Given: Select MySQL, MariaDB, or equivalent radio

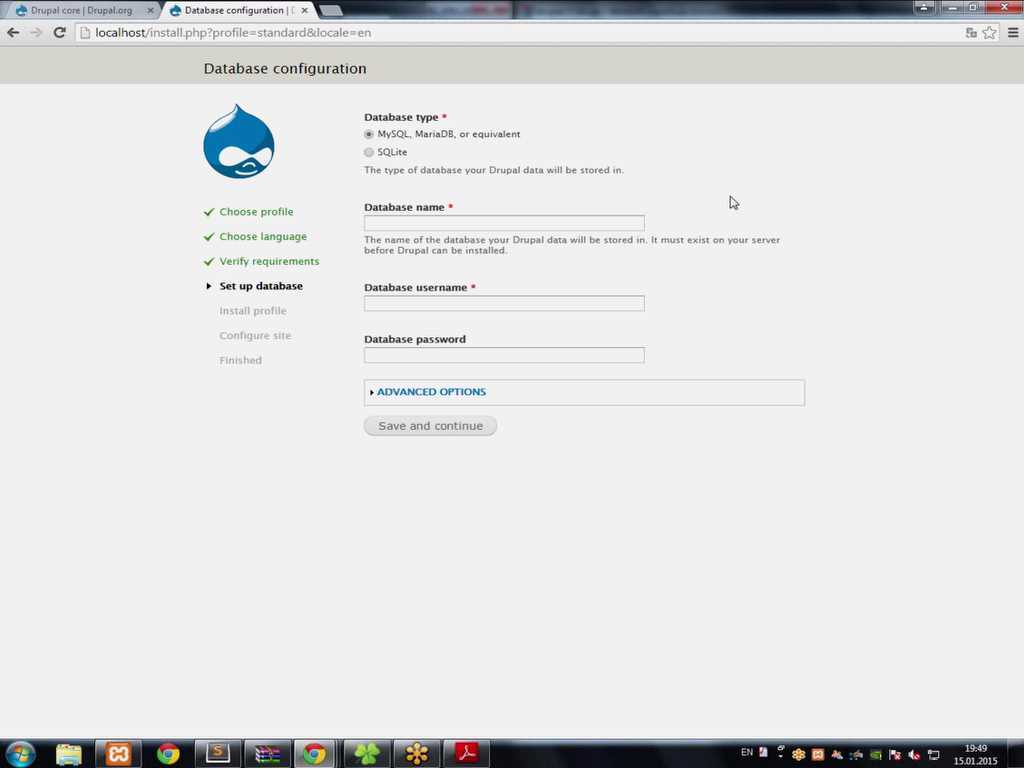Looking at the screenshot, I should (x=369, y=135).
